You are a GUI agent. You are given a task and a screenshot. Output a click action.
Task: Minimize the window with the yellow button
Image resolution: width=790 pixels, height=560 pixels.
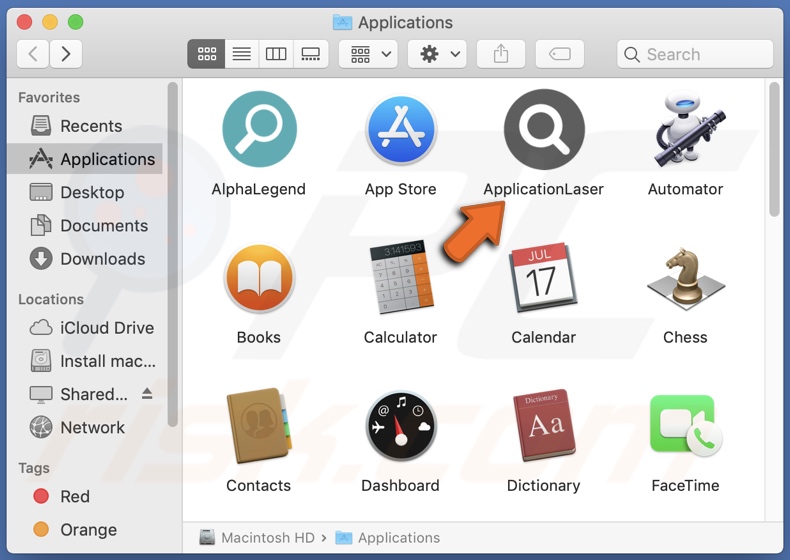point(50,22)
